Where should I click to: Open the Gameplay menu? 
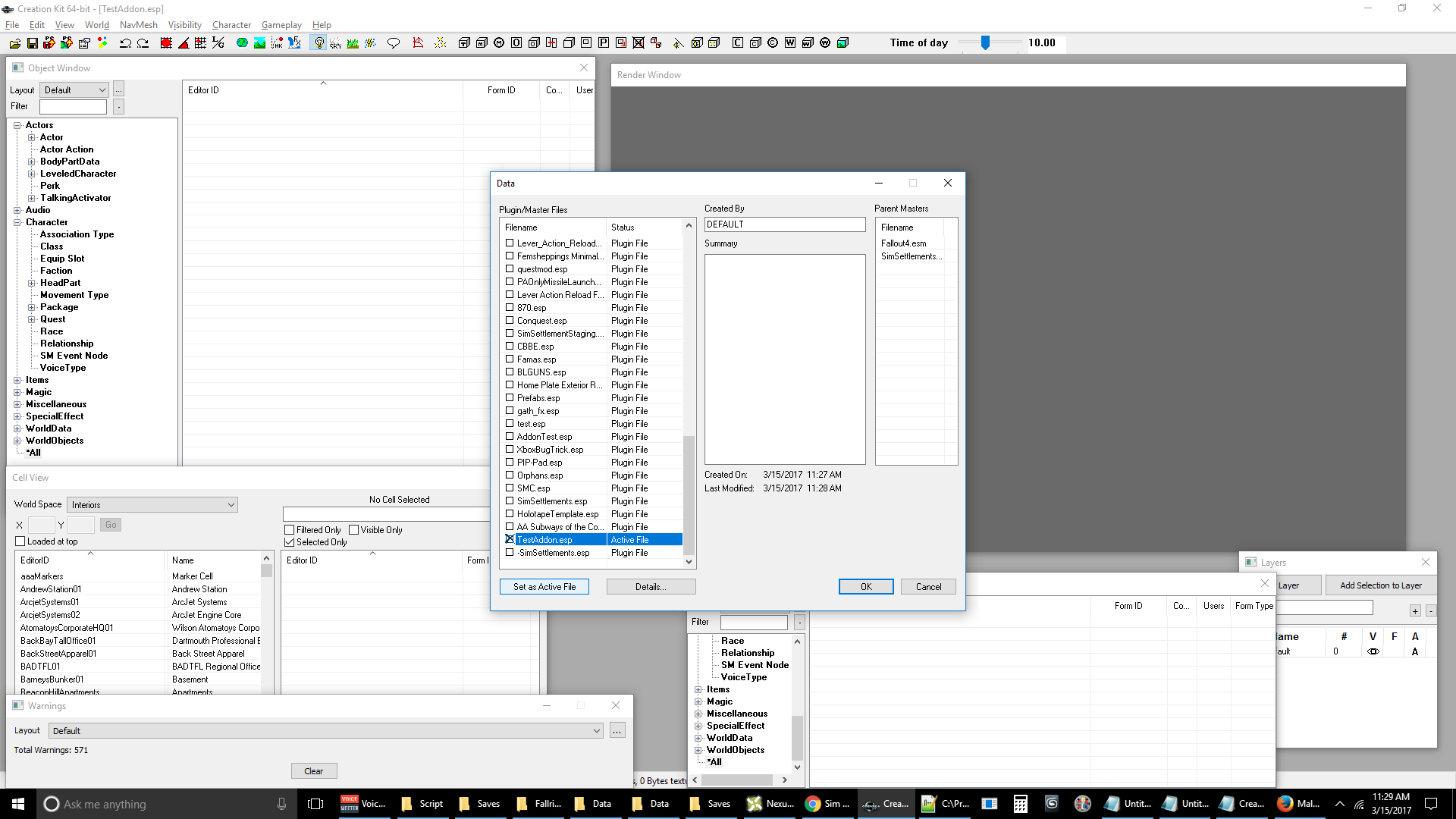coord(281,25)
